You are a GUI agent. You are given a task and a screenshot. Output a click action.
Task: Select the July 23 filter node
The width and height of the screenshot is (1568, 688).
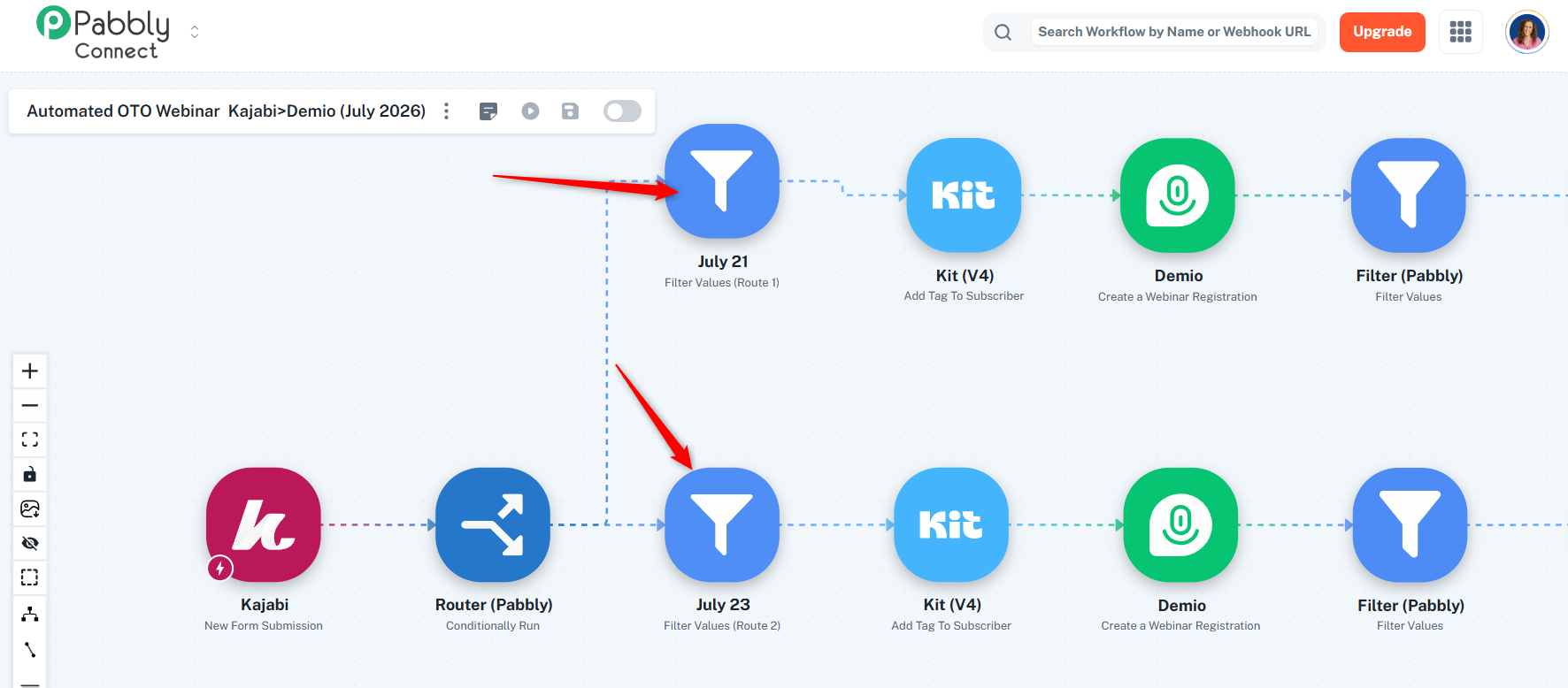(x=722, y=524)
